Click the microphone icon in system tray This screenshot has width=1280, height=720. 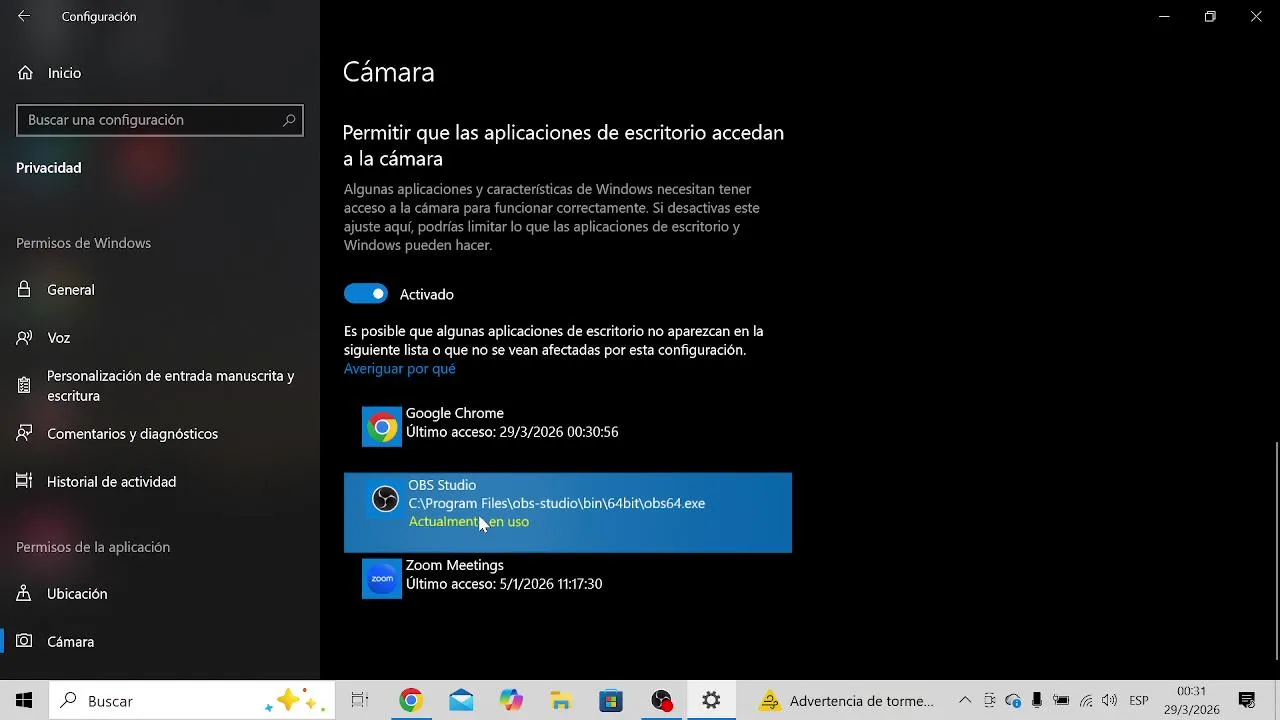tap(1037, 701)
